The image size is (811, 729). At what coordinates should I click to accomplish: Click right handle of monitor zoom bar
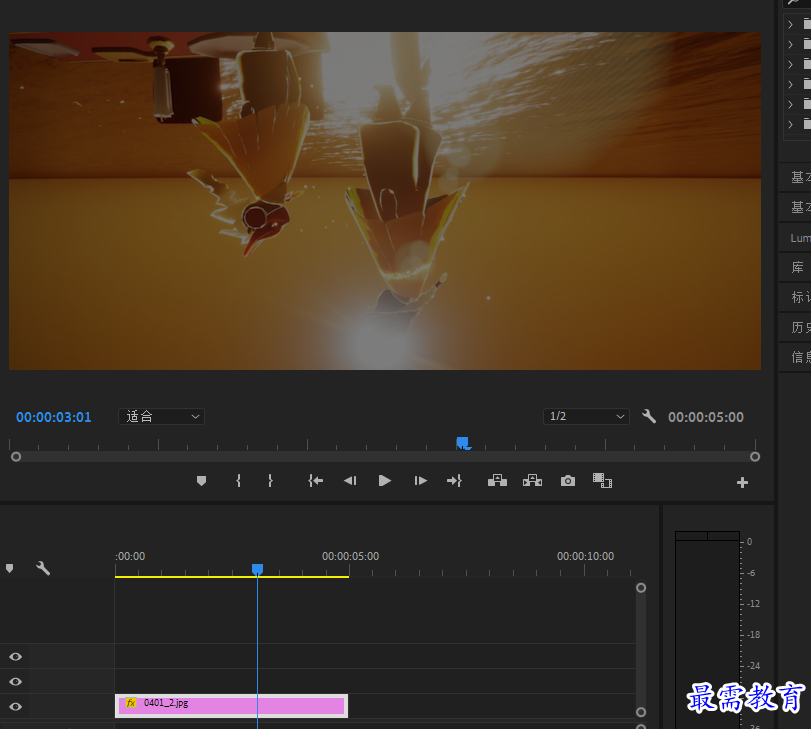point(755,457)
